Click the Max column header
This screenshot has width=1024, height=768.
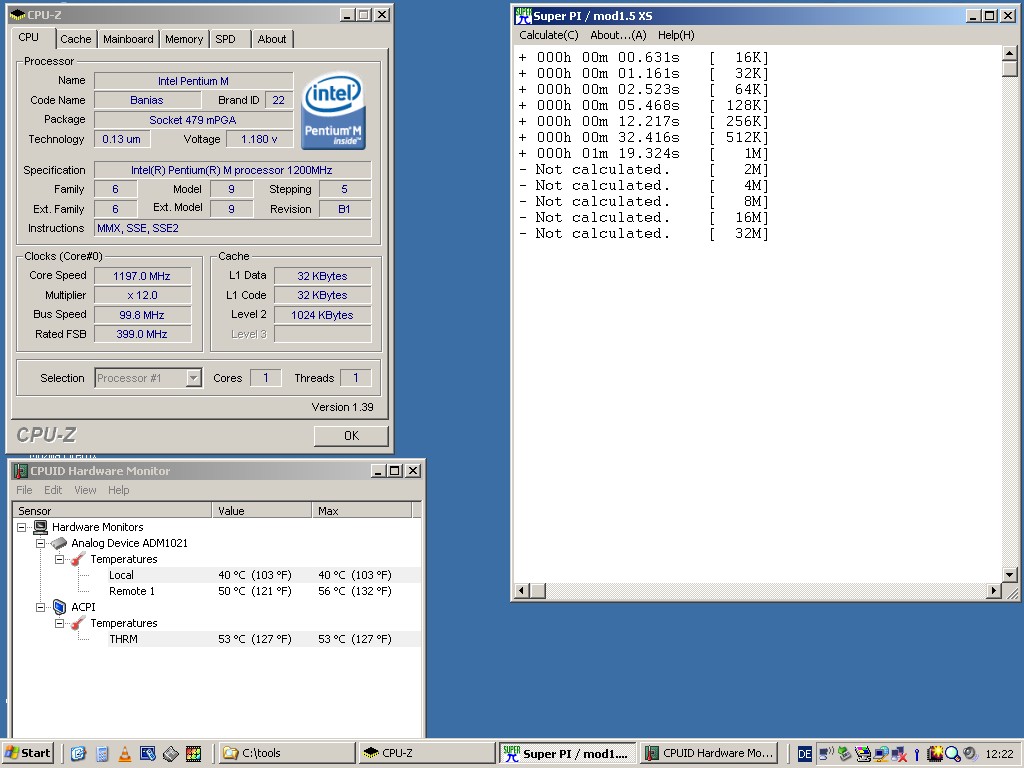coord(362,511)
